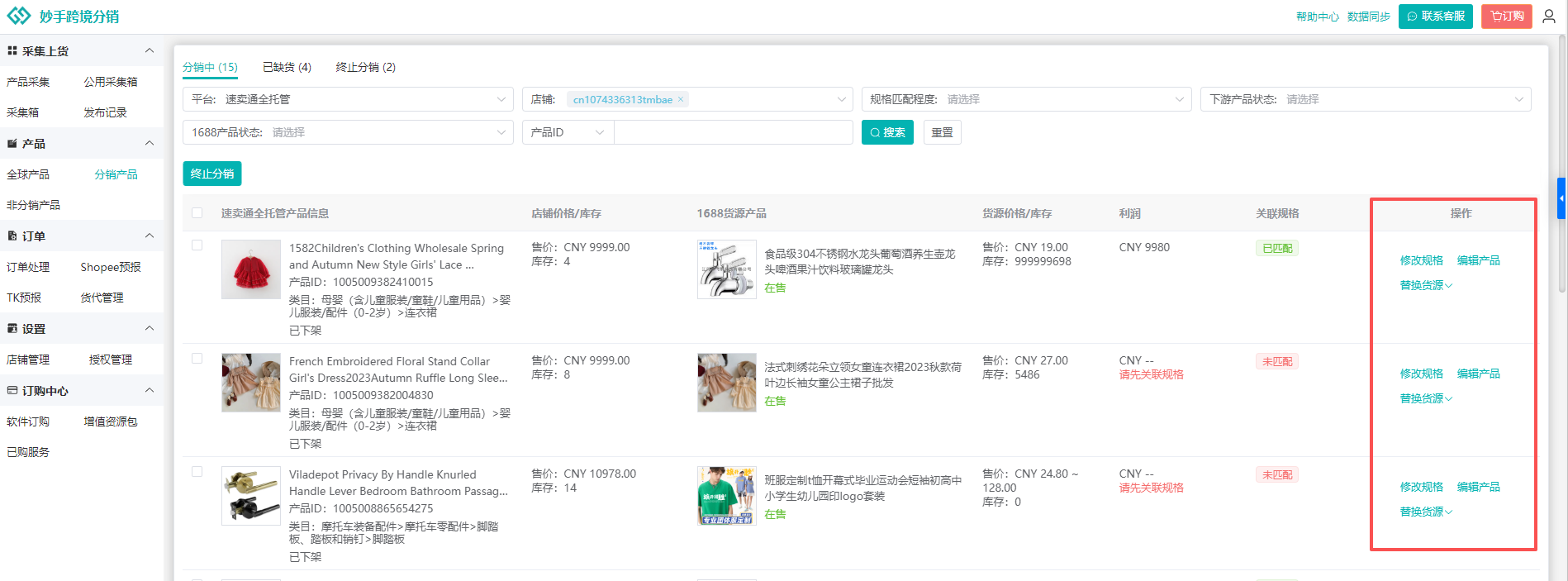Open 产品采集 in the sidebar

point(28,82)
